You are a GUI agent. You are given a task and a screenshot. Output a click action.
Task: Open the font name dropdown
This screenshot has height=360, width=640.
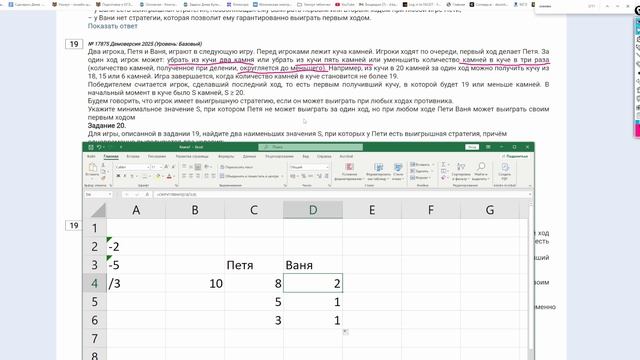click(x=148, y=167)
